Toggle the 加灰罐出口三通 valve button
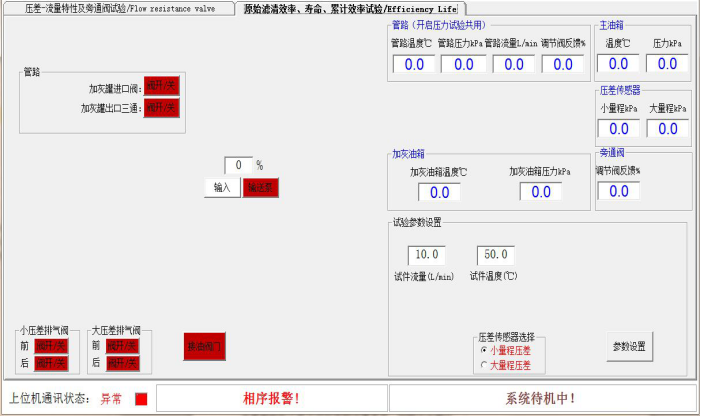The width and height of the screenshot is (701, 416). [x=161, y=108]
